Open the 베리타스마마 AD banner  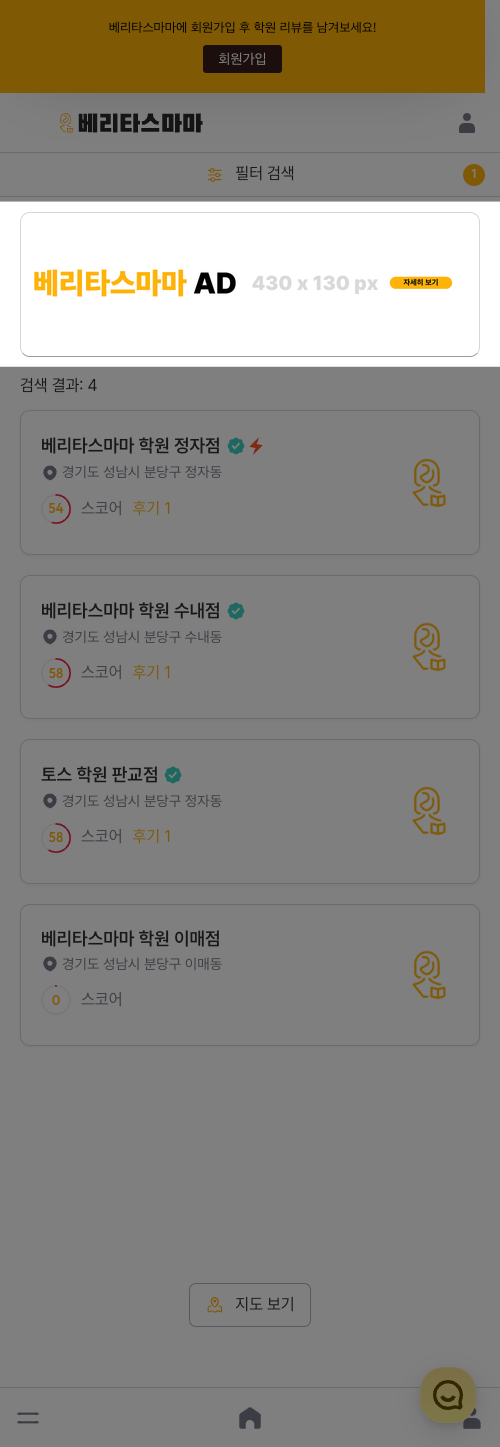(250, 284)
